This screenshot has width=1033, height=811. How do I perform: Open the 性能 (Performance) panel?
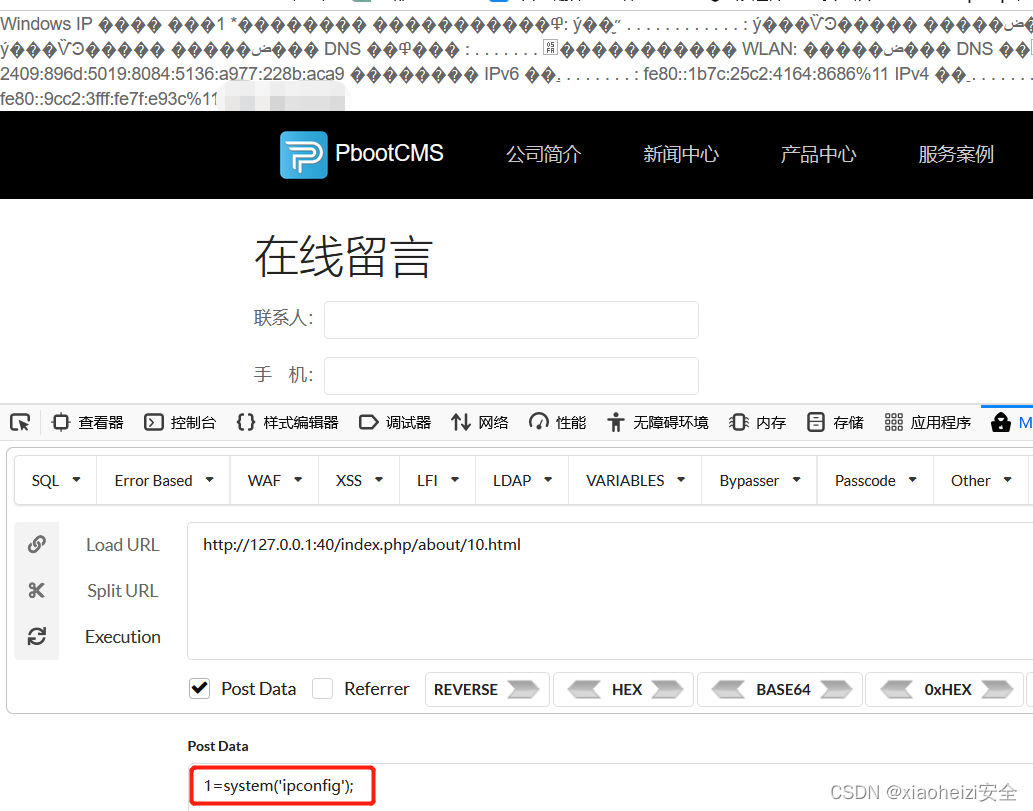point(557,422)
